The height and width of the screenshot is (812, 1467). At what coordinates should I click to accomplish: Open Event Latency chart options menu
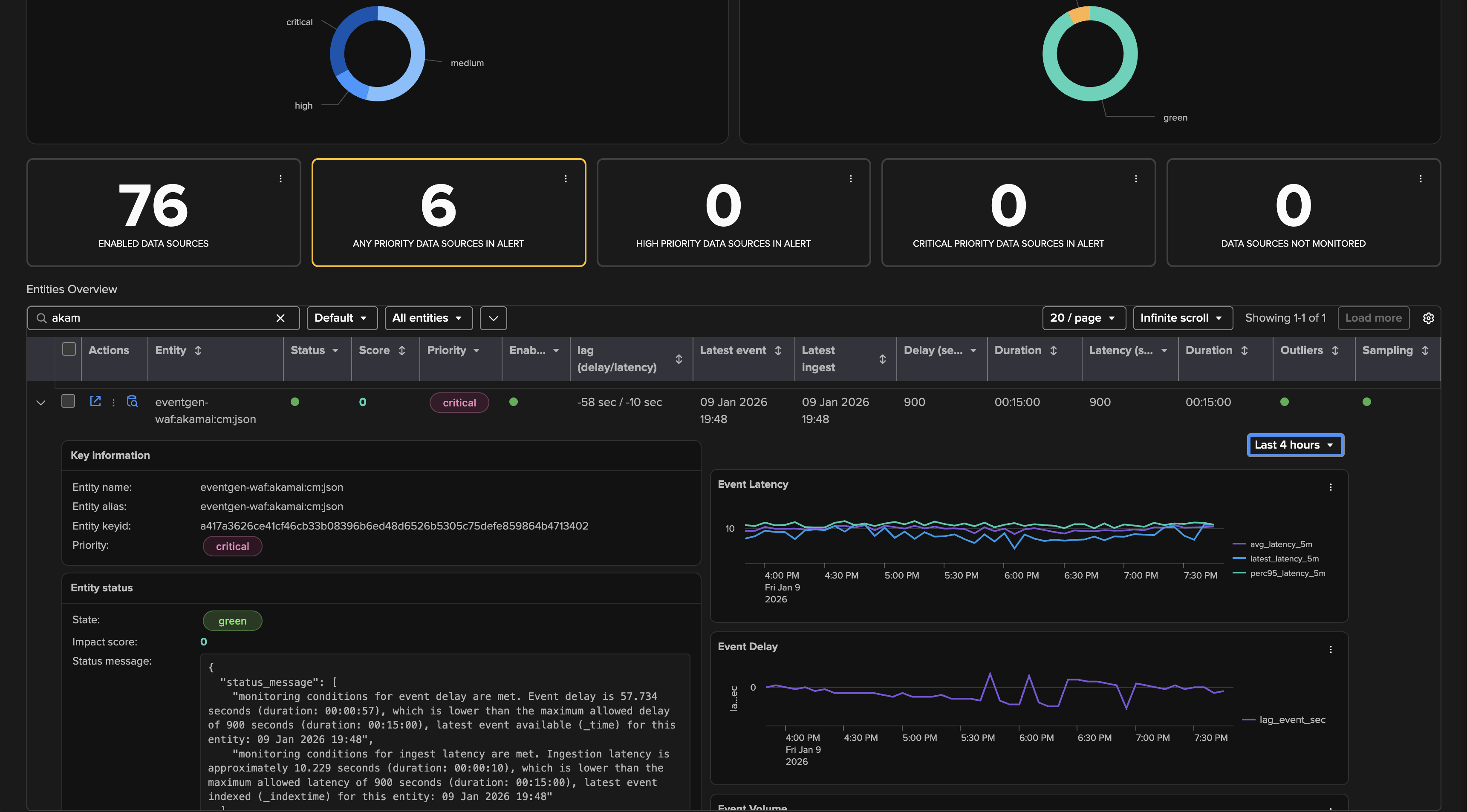pyautogui.click(x=1330, y=487)
